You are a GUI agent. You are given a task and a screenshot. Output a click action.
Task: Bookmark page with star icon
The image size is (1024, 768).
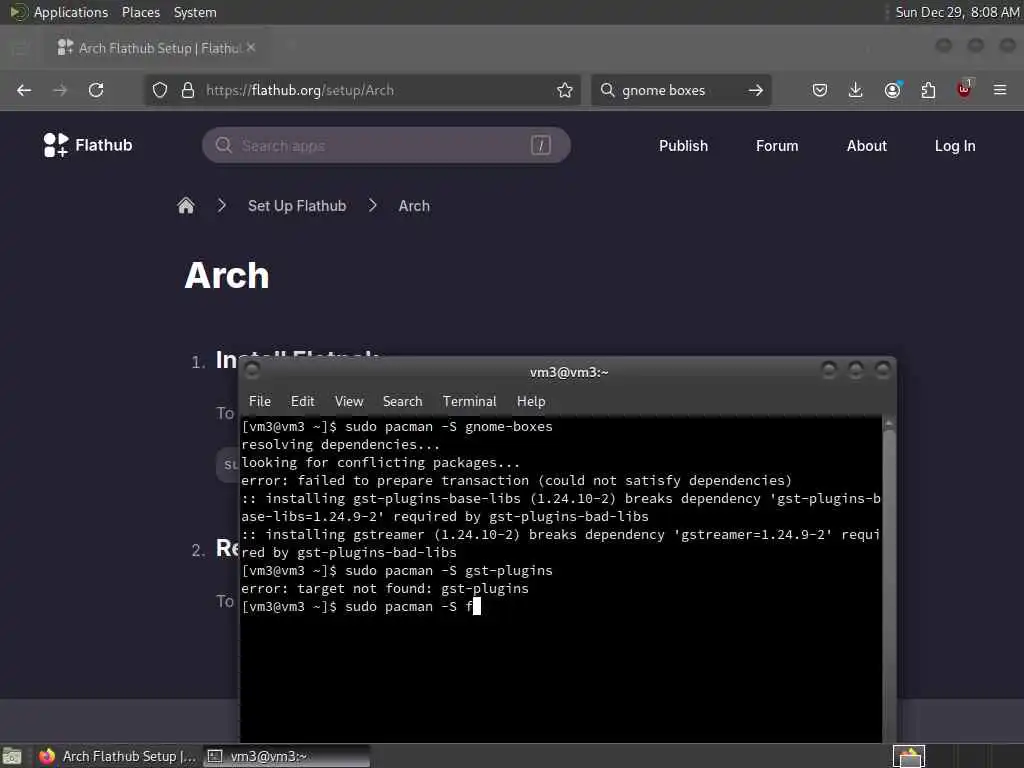click(565, 90)
